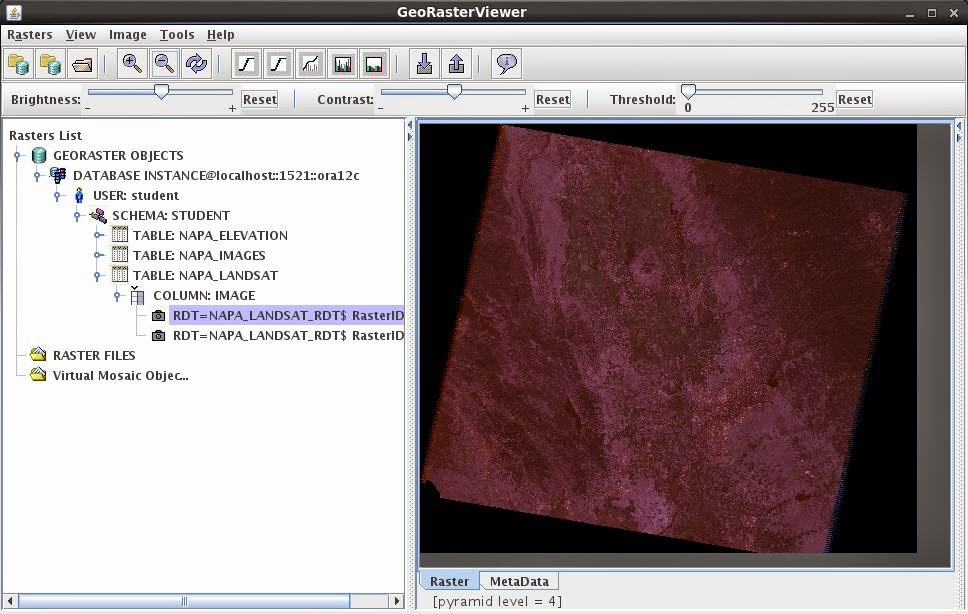
Task: Click the Contrast slider handle
Action: (x=454, y=92)
